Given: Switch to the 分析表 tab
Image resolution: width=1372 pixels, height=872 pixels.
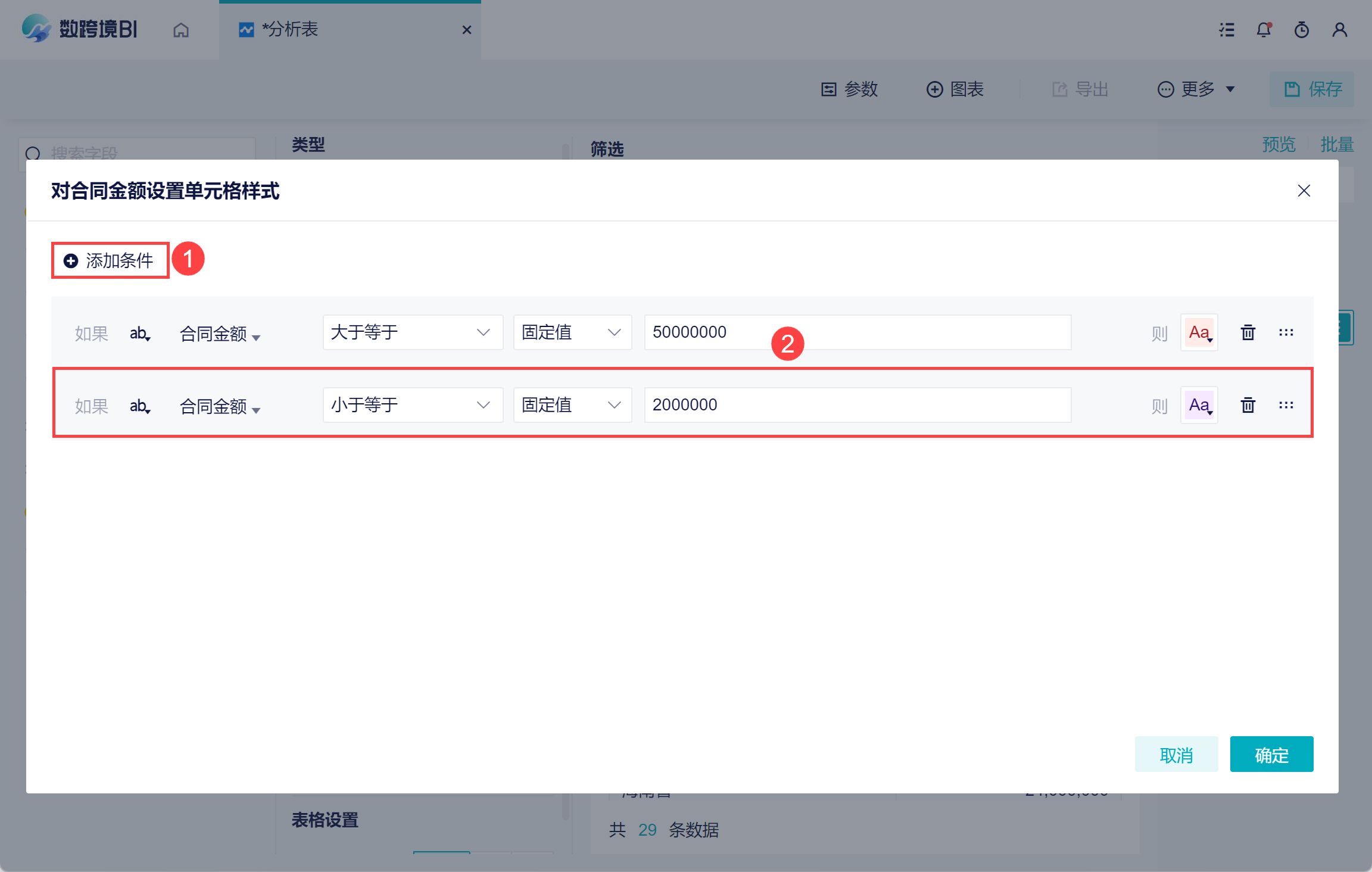Looking at the screenshot, I should click(x=289, y=30).
